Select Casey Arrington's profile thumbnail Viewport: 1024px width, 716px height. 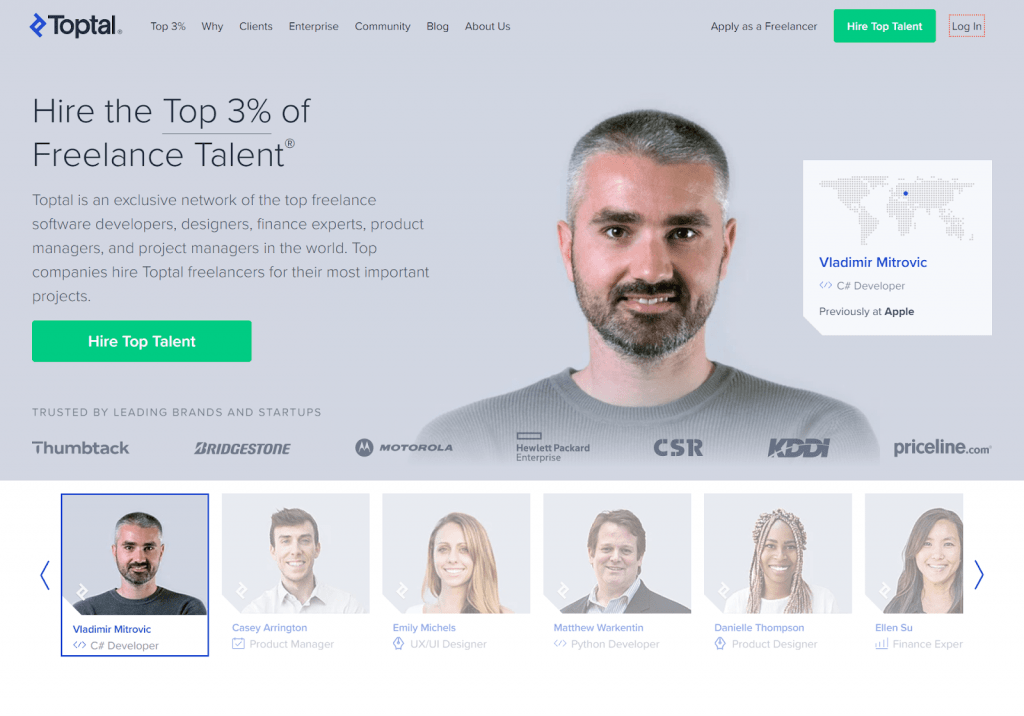click(x=296, y=553)
